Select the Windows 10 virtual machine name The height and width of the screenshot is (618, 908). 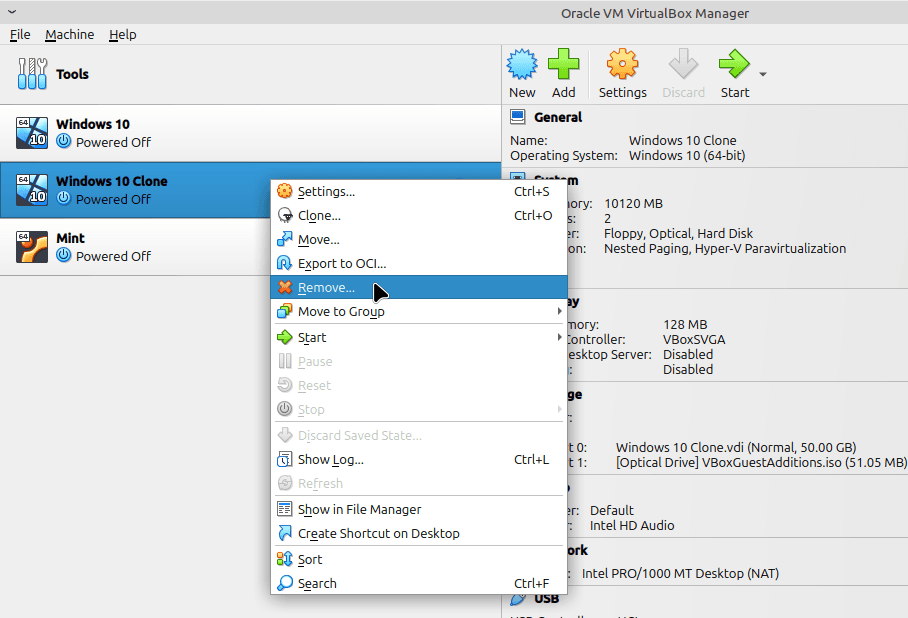(x=93, y=124)
